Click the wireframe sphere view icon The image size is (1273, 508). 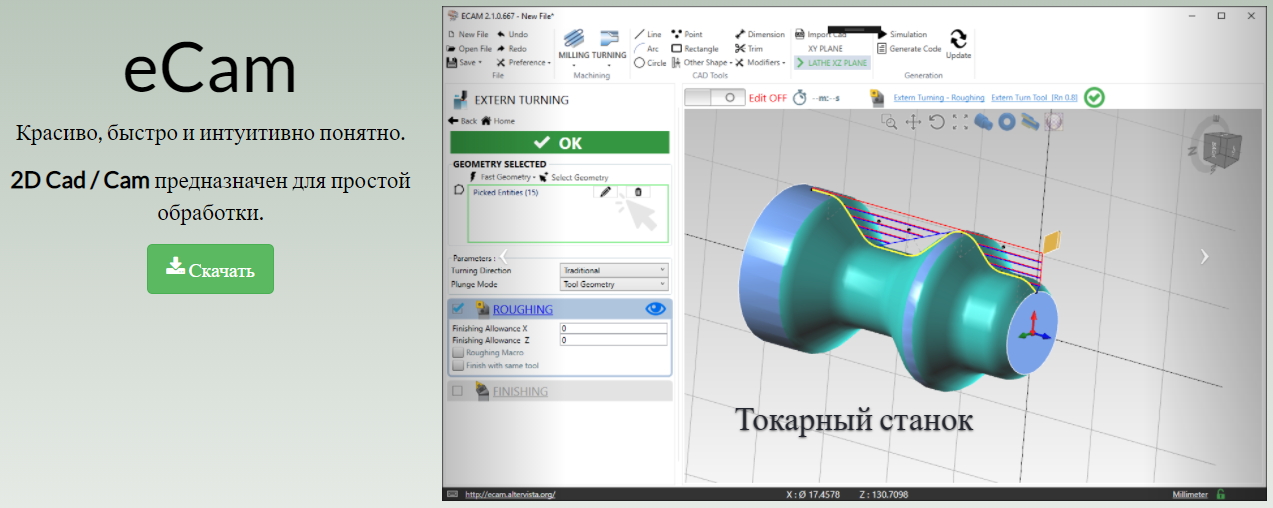coord(1053,121)
